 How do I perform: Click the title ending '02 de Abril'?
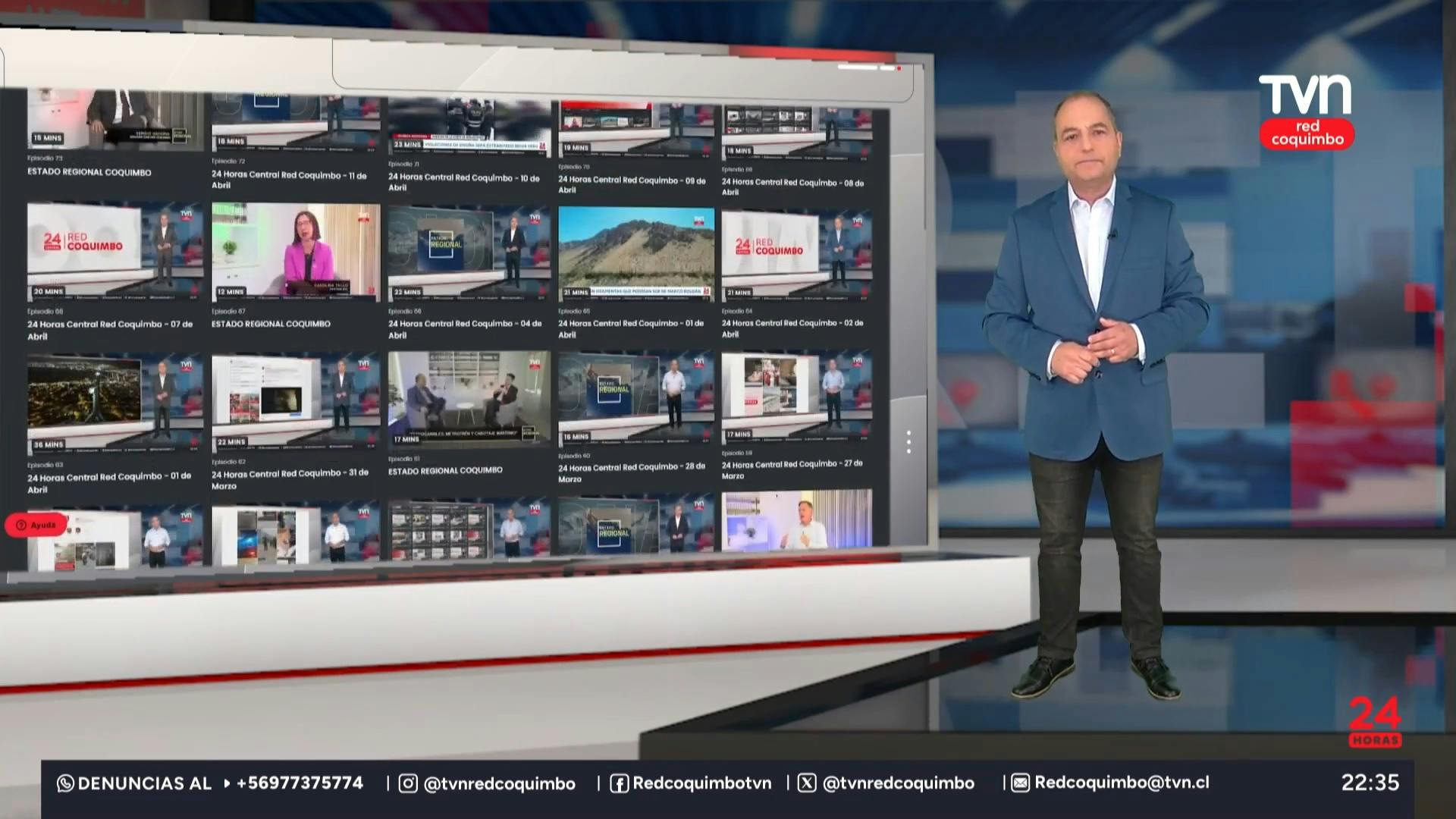792,328
